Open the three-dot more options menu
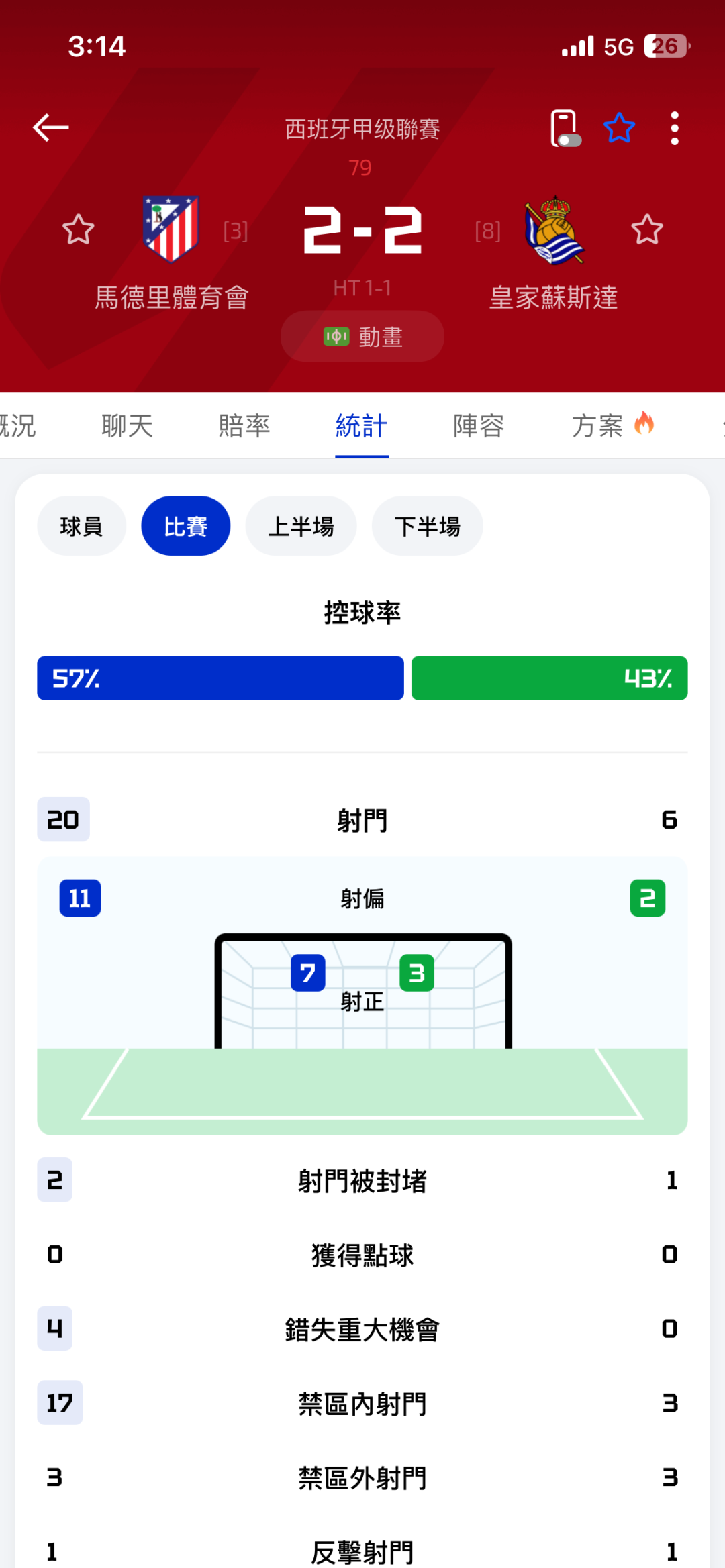725x1568 pixels. pyautogui.click(x=675, y=127)
